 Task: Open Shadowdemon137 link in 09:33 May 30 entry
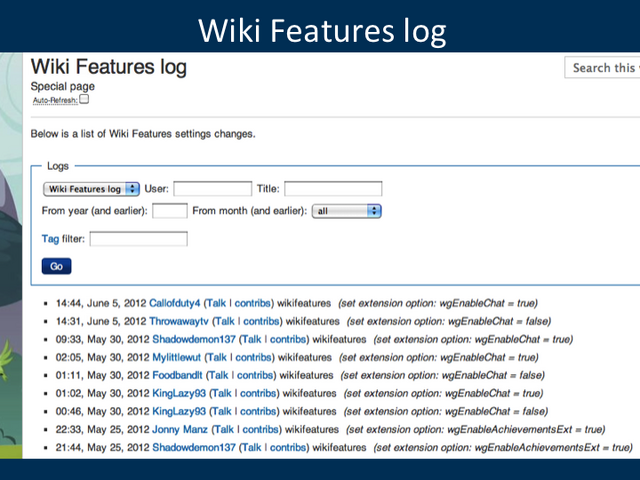tap(194, 339)
